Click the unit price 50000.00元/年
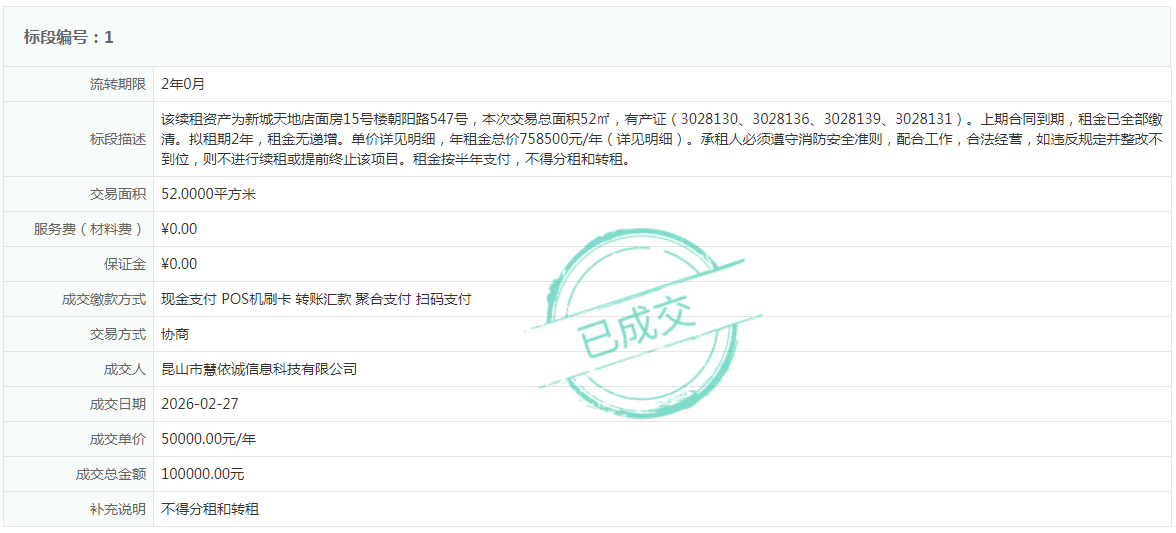1176x533 pixels. 208,439
